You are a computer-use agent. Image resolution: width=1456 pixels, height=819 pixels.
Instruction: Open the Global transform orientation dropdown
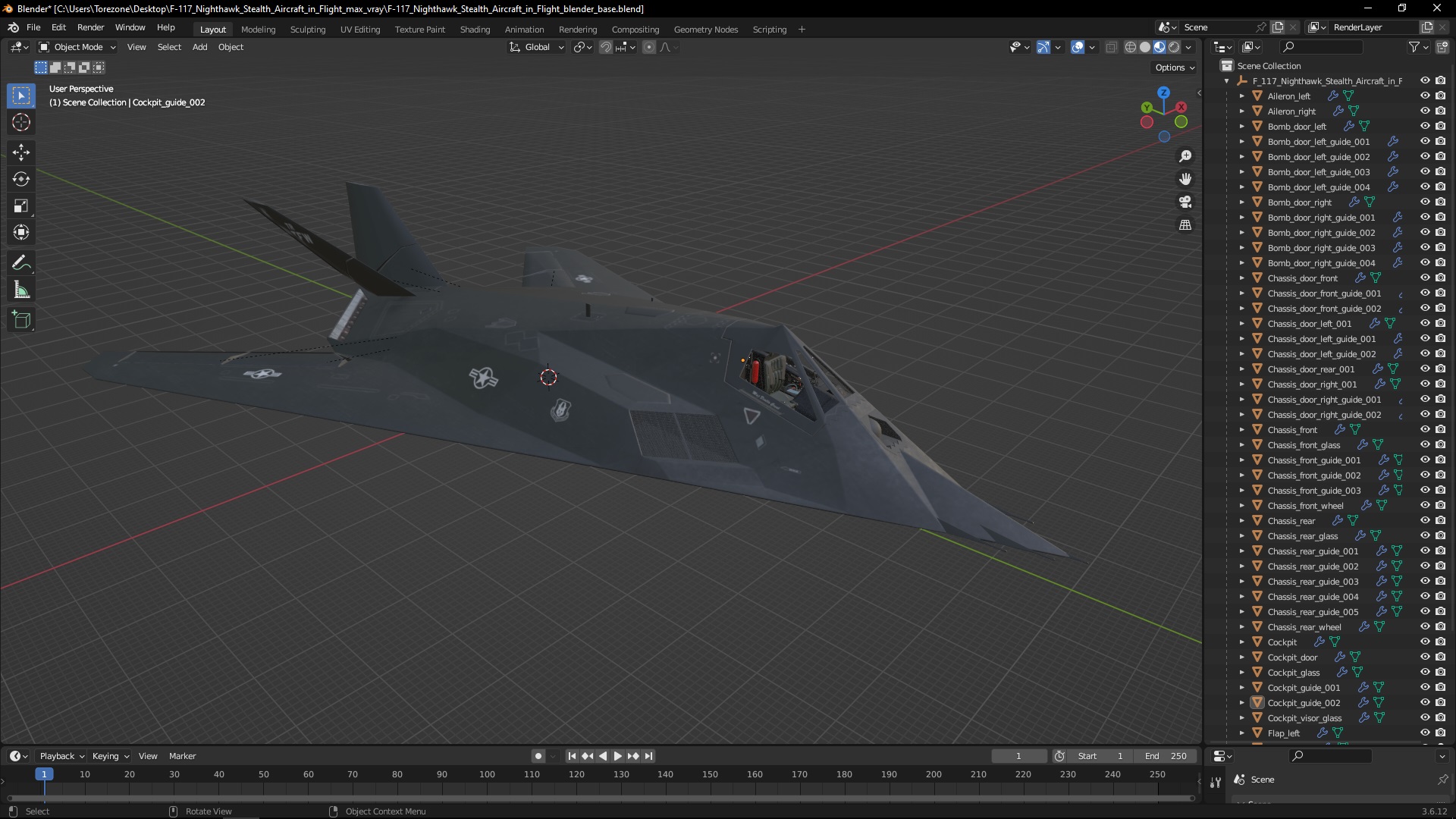pos(537,47)
